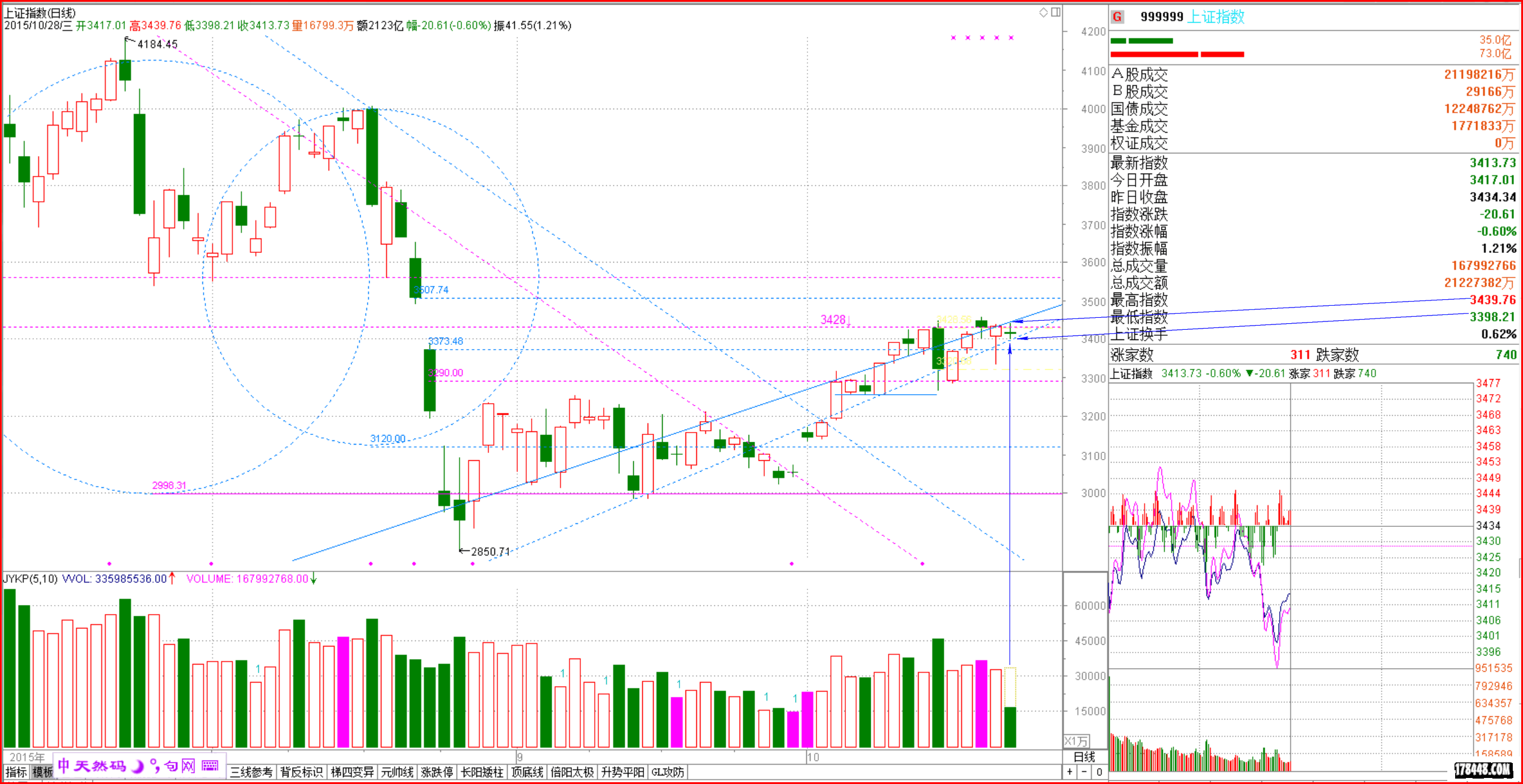Click the 999999 stock code
The height and width of the screenshot is (784, 1523).
(x=1162, y=17)
